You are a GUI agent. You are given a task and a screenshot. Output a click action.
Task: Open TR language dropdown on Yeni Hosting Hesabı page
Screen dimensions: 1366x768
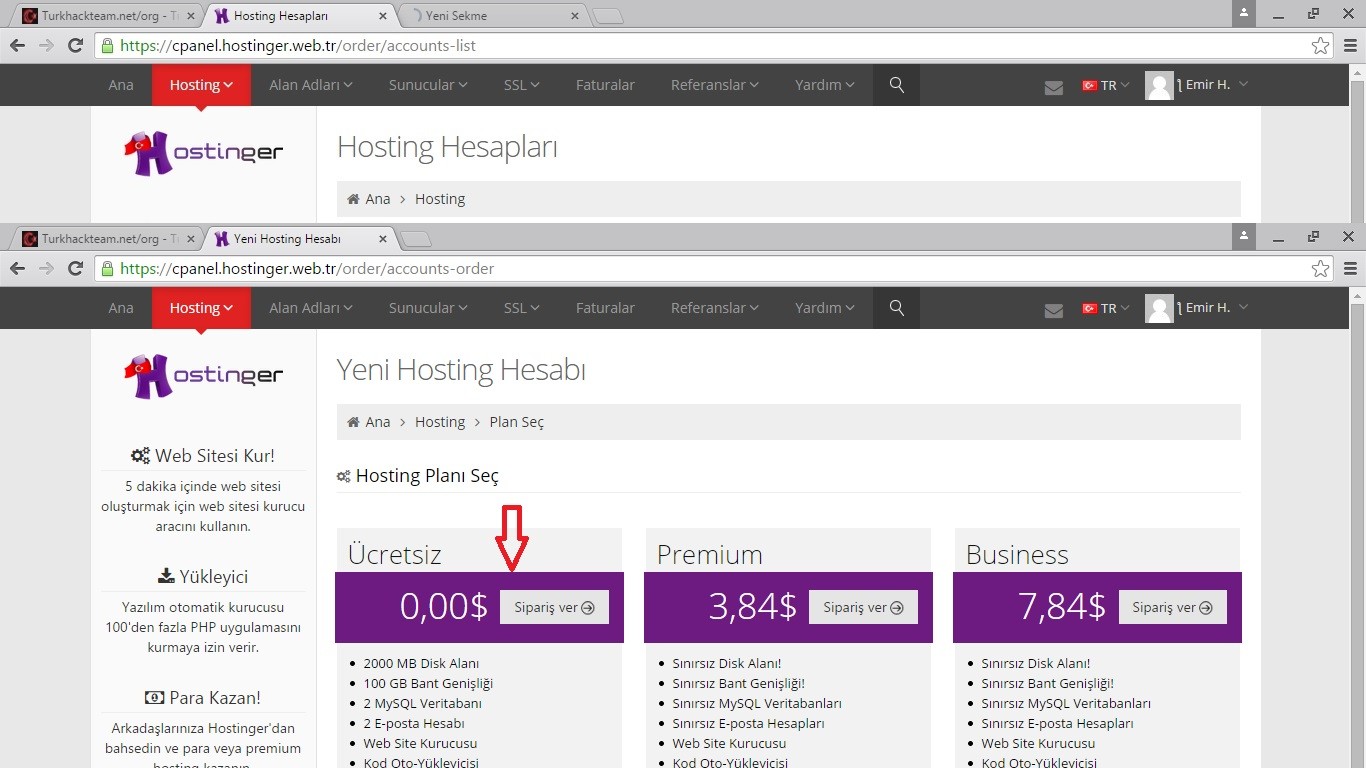(1105, 309)
